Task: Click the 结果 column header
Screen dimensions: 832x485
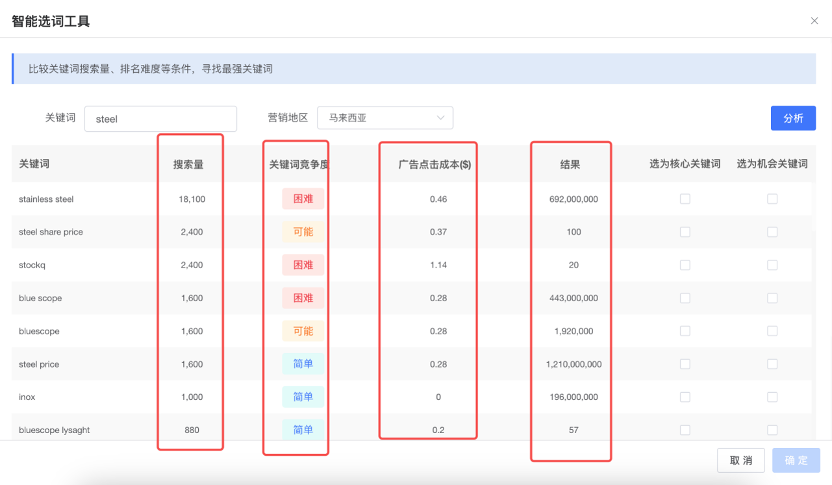Action: pos(570,164)
